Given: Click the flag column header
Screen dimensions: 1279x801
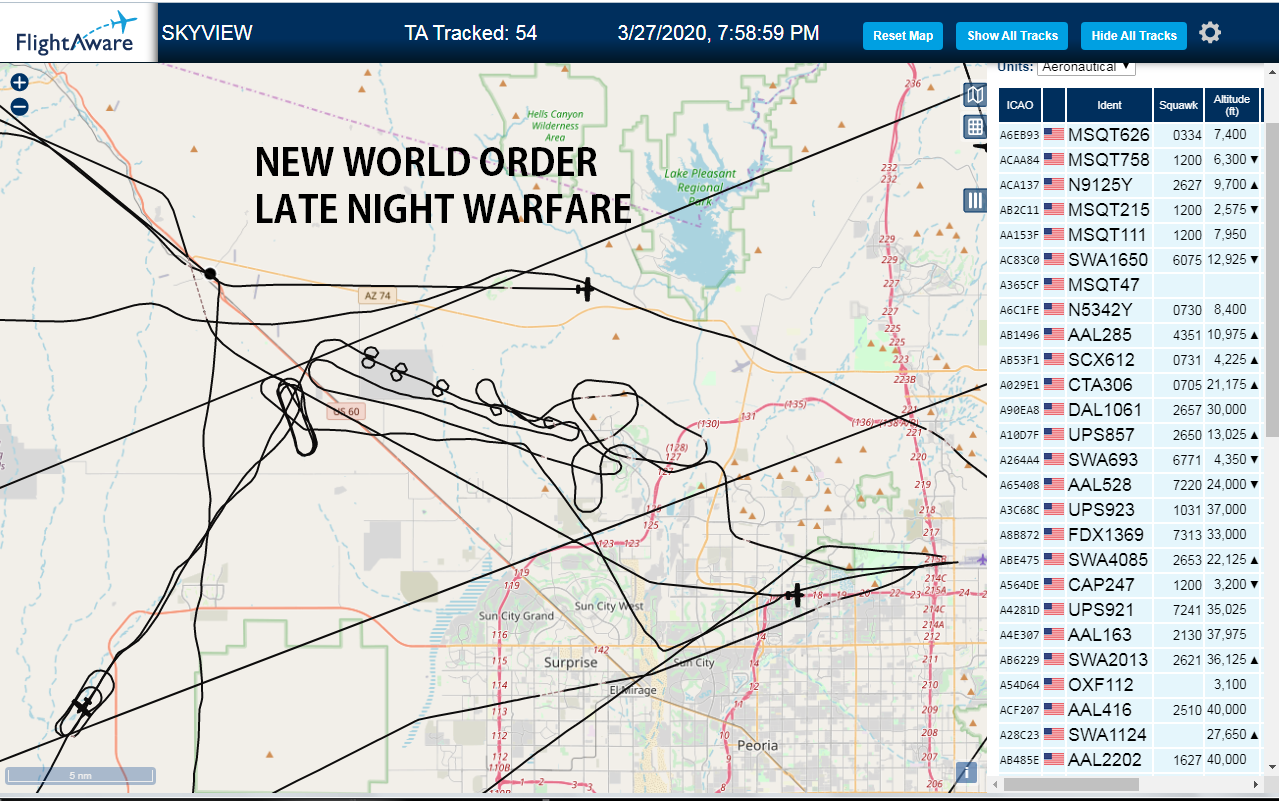Looking at the screenshot, I should tap(1054, 104).
